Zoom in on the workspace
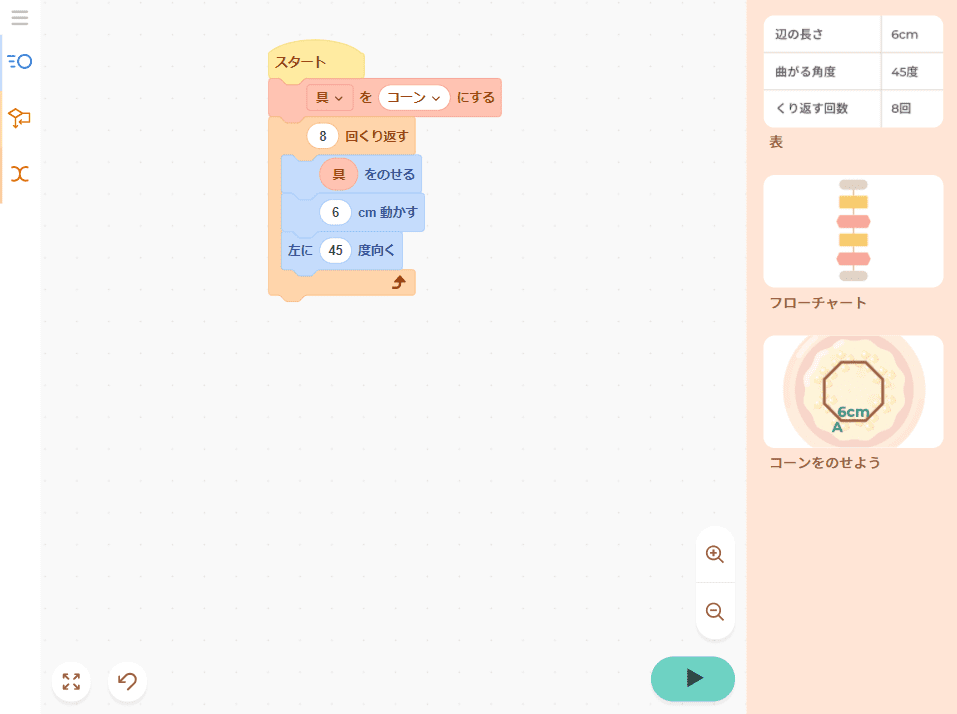Viewport: 957px width, 714px height. [x=715, y=554]
